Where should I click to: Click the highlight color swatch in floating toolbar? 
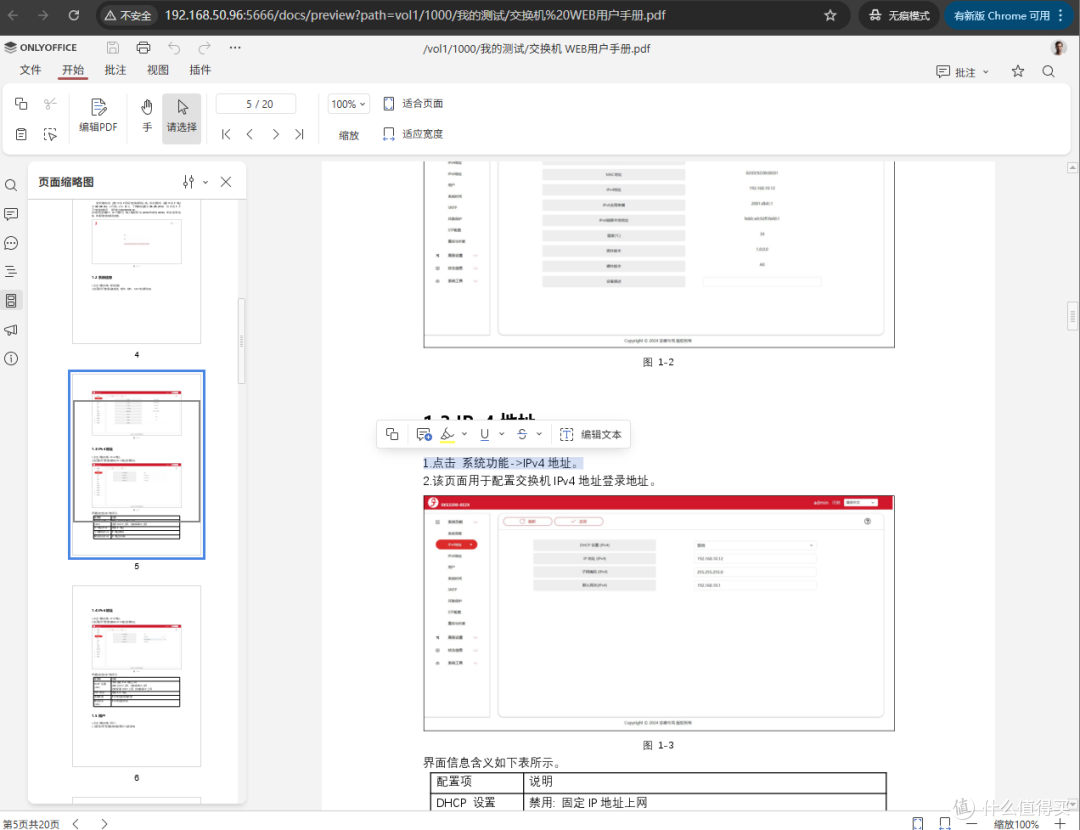pyautogui.click(x=448, y=434)
